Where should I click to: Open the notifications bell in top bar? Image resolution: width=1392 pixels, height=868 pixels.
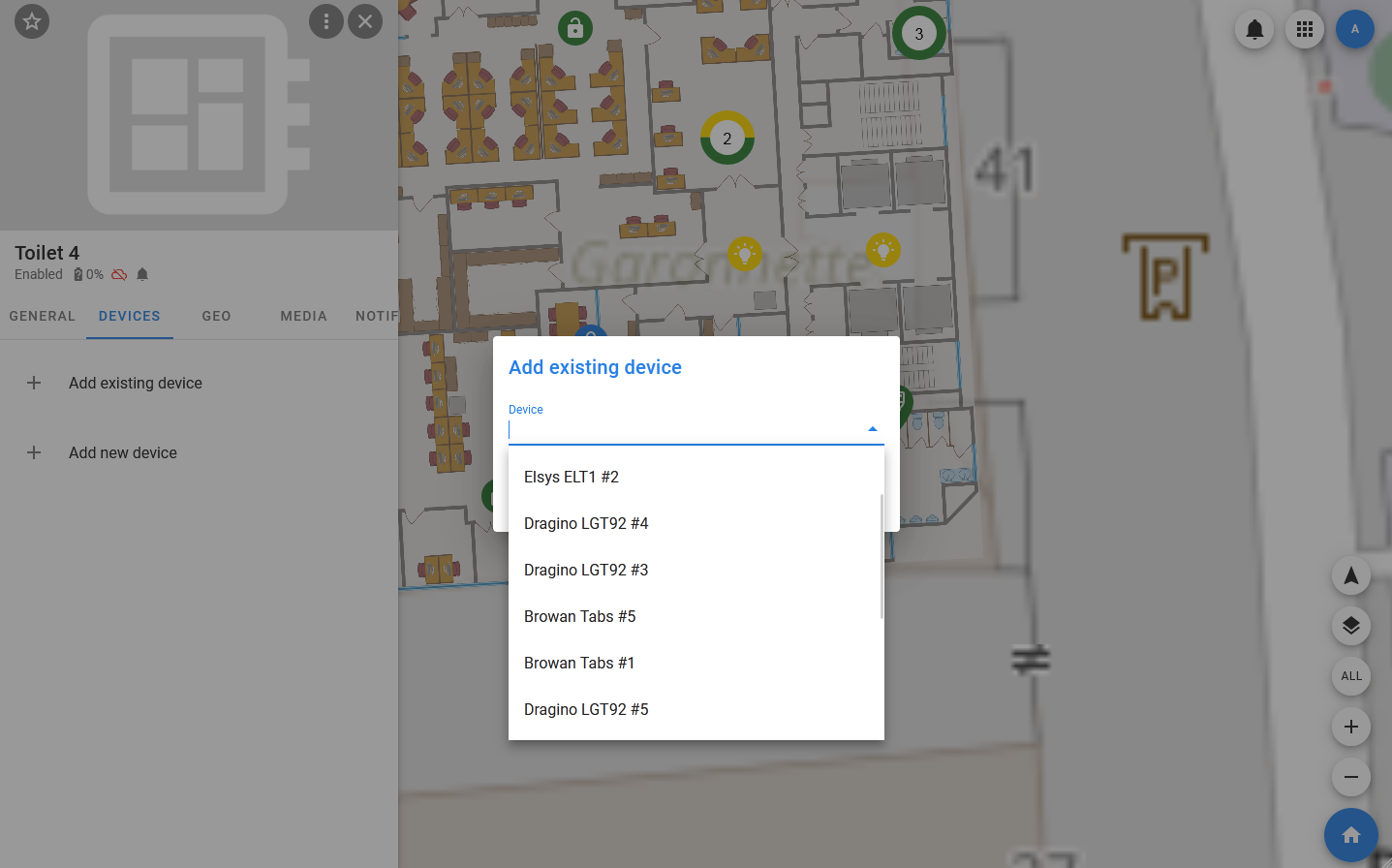[1254, 29]
